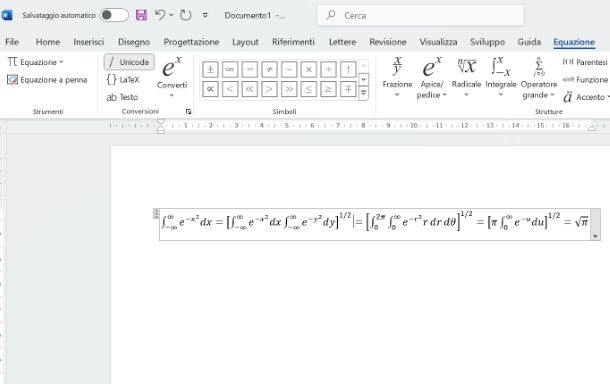Insert the much-greater-than symbol
The image size is (610, 384).
tap(289, 89)
